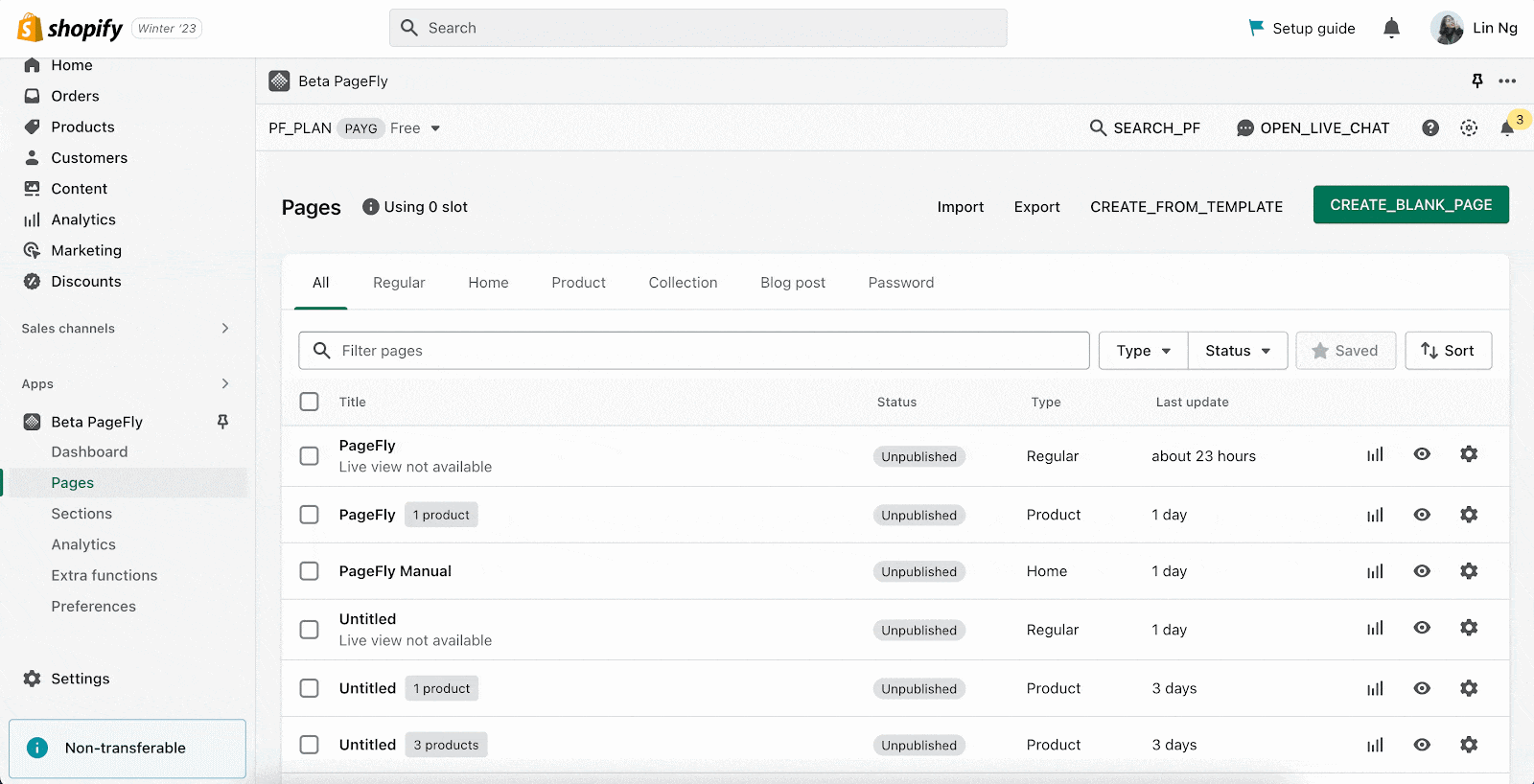1534x784 pixels.
Task: Open the Status filter dropdown
Action: pyautogui.click(x=1238, y=351)
